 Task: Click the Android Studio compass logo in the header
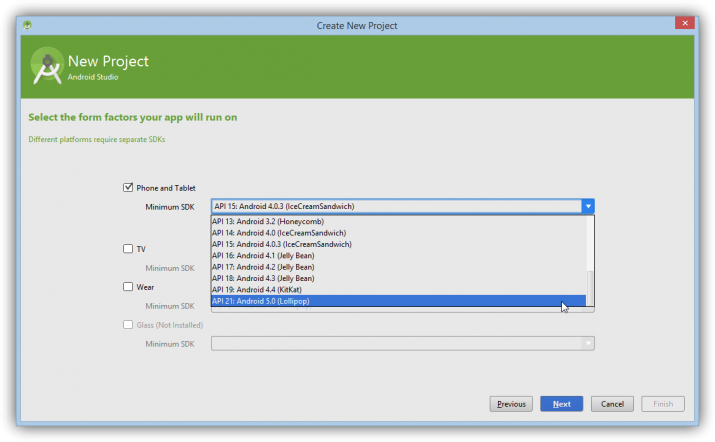pos(47,66)
